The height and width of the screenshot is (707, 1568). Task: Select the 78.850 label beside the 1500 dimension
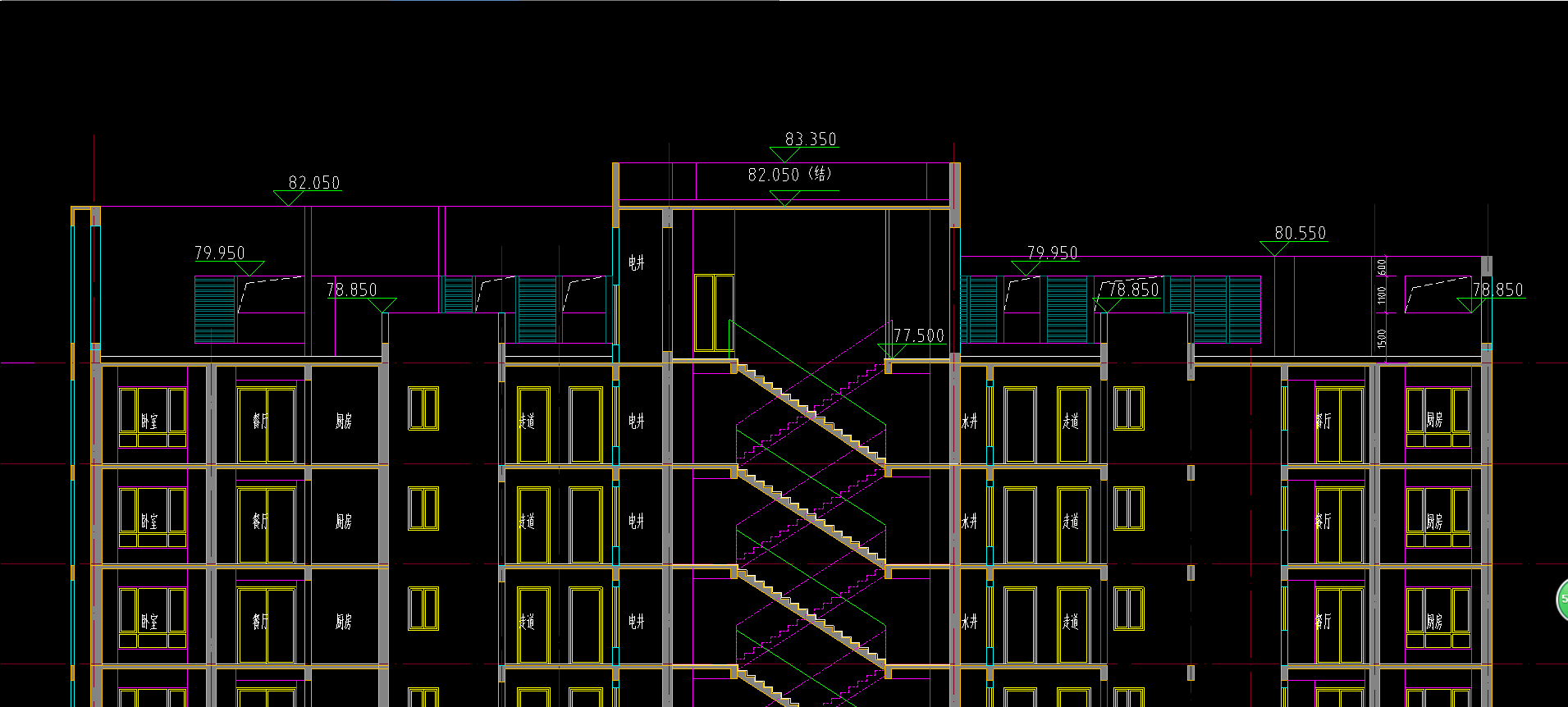point(1497,290)
